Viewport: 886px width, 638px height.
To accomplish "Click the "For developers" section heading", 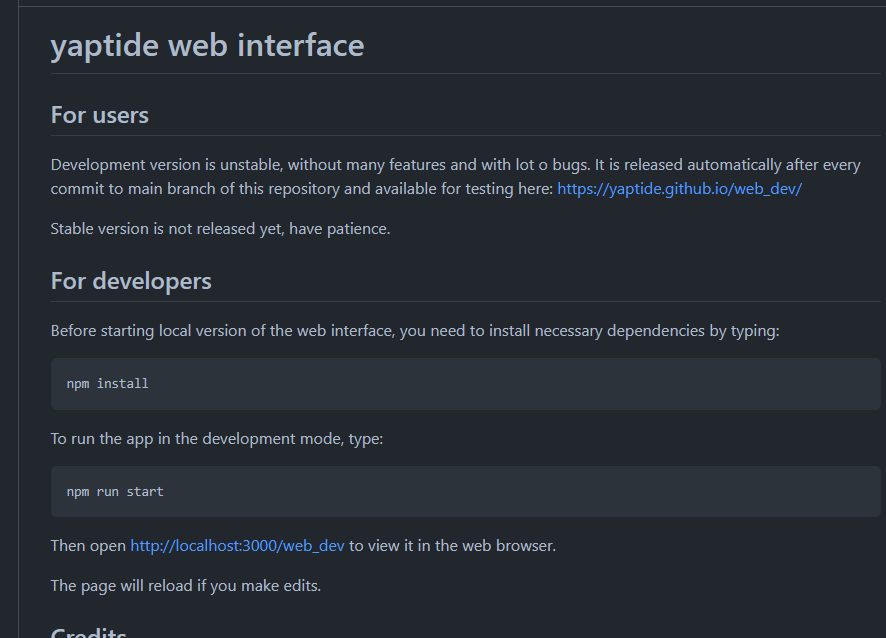I will coord(131,281).
